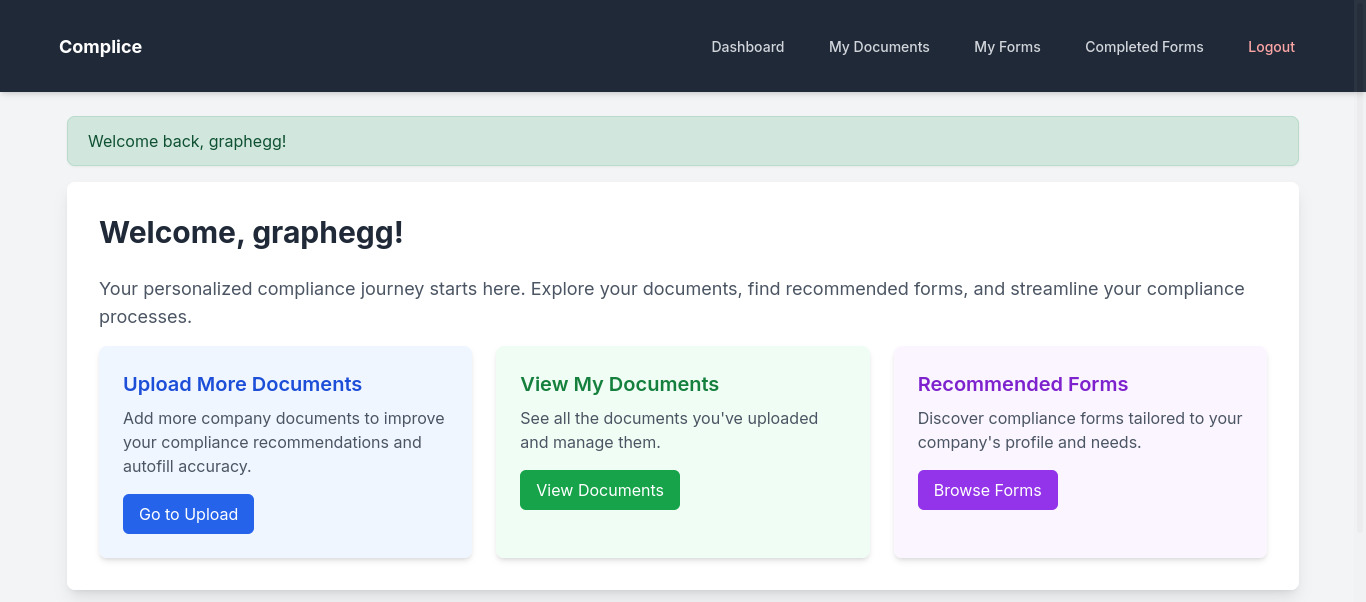Click the purple Browse Forms button
Image resolution: width=1366 pixels, height=602 pixels.
988,490
